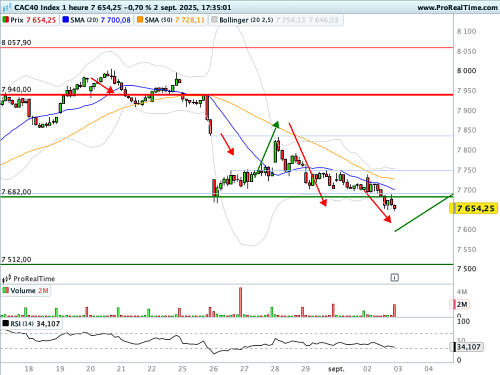
Task: Click date 18 on the time axis
Action: pyautogui.click(x=29, y=369)
